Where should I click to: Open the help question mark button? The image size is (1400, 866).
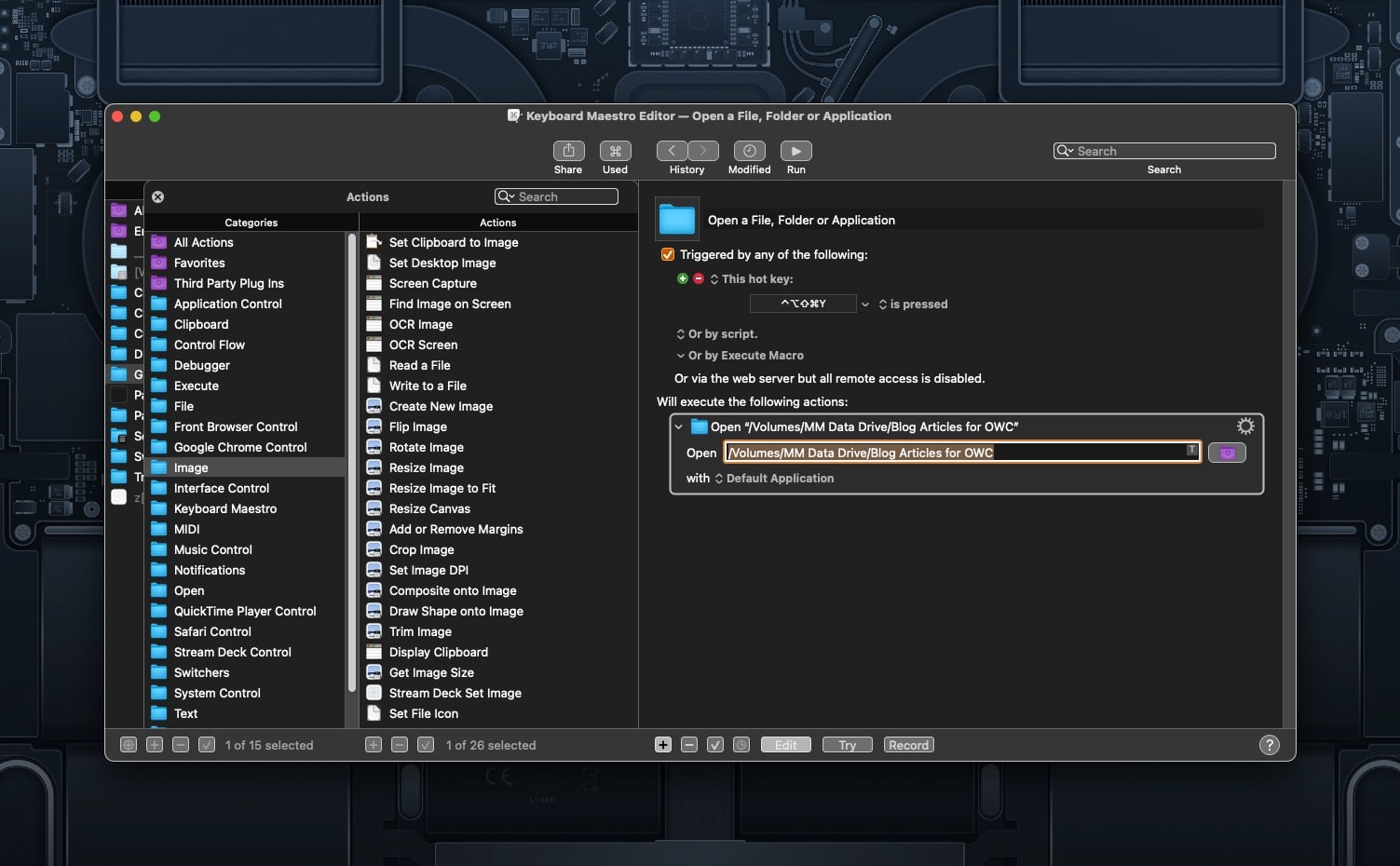point(1269,745)
